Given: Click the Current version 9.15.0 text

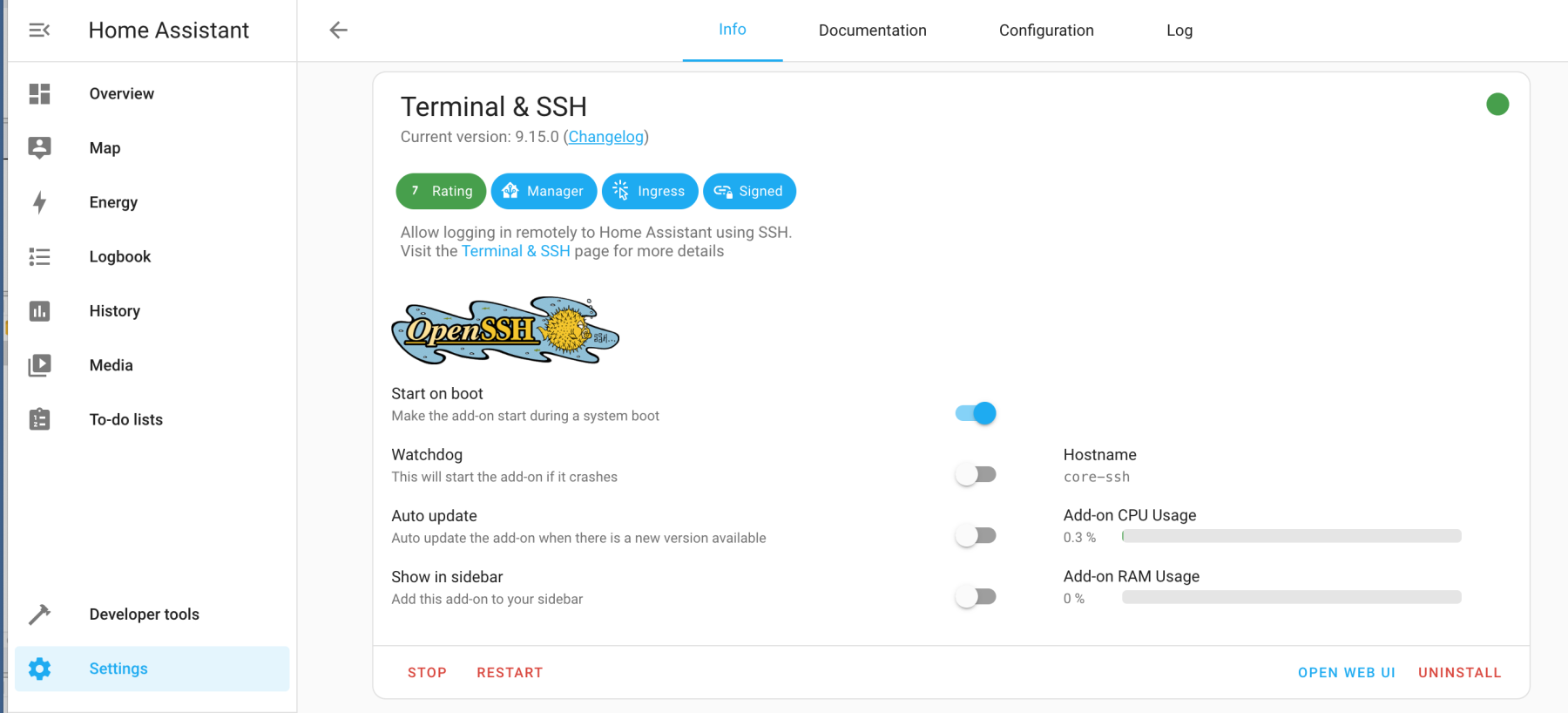Looking at the screenshot, I should click(480, 137).
